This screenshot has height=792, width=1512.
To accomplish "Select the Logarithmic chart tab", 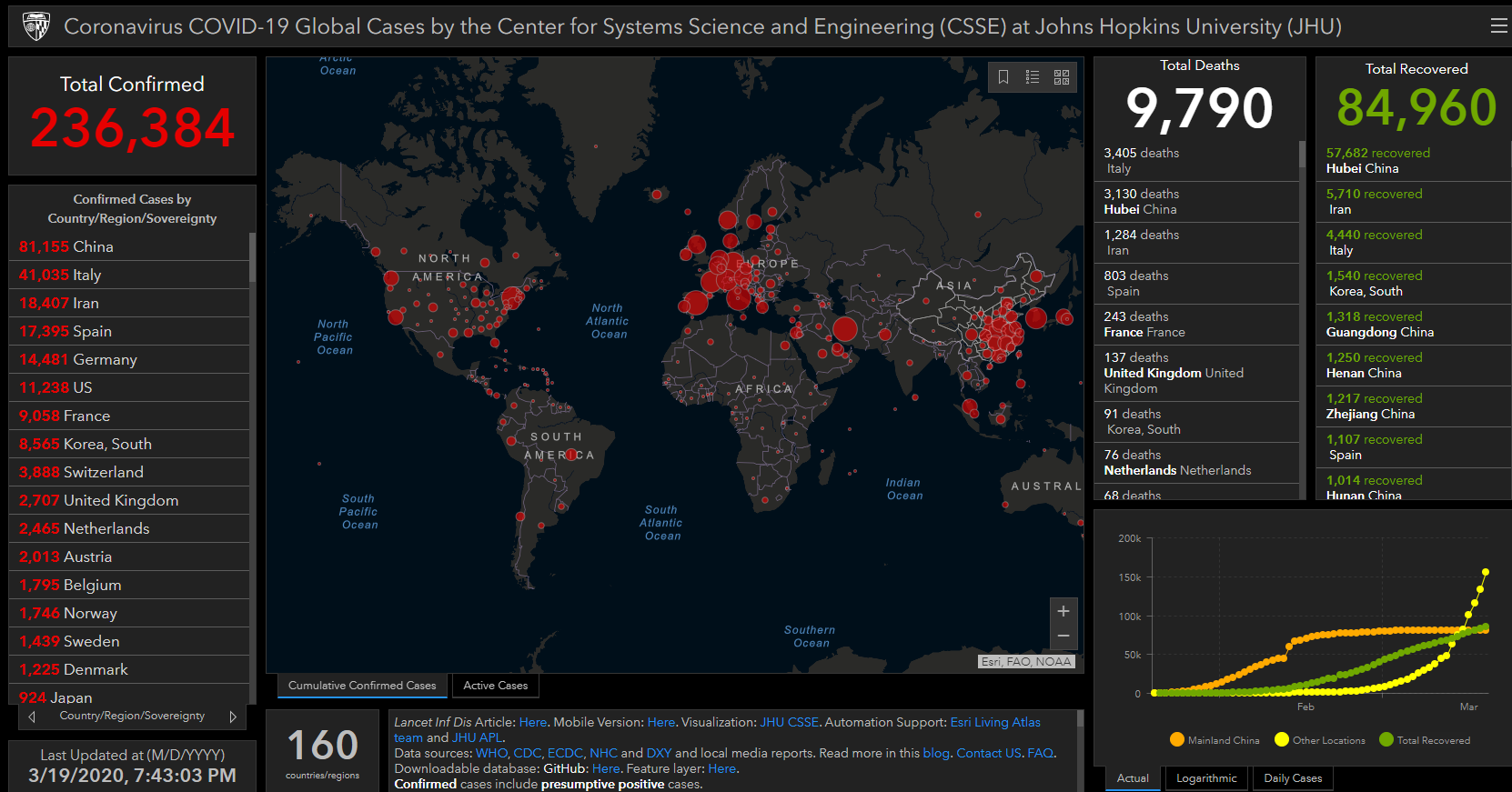I will [x=1206, y=778].
